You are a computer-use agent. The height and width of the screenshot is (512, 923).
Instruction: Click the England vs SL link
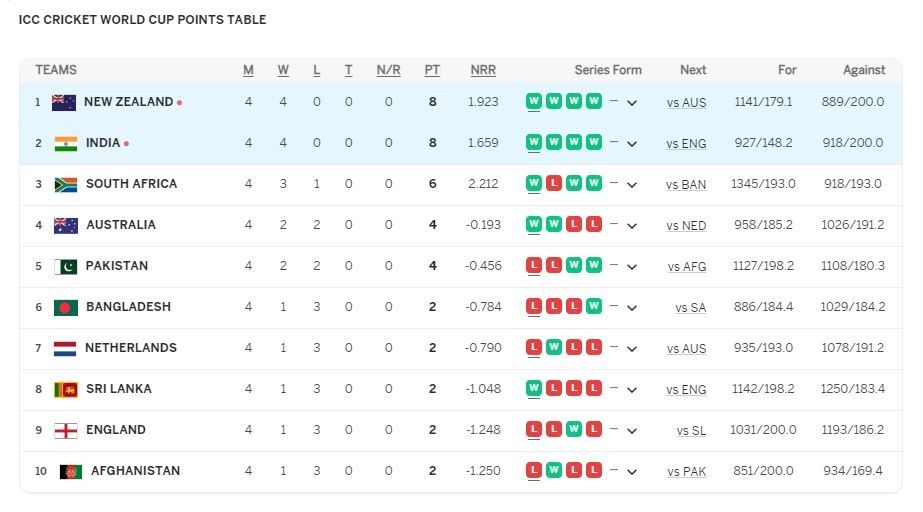click(x=691, y=431)
